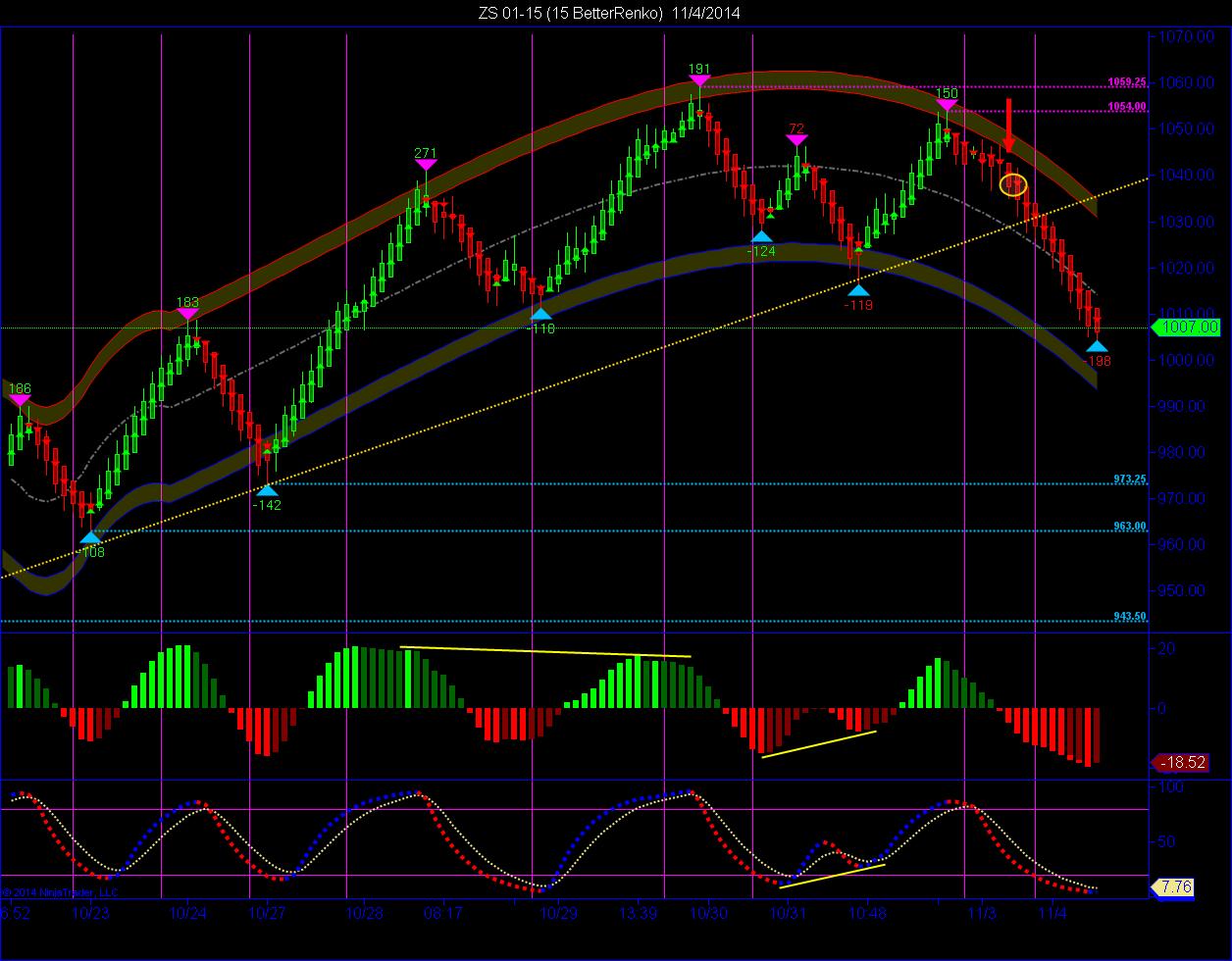Image resolution: width=1232 pixels, height=961 pixels.
Task: Select the long yellow divergence line above histogram peaks
Action: [x=545, y=651]
